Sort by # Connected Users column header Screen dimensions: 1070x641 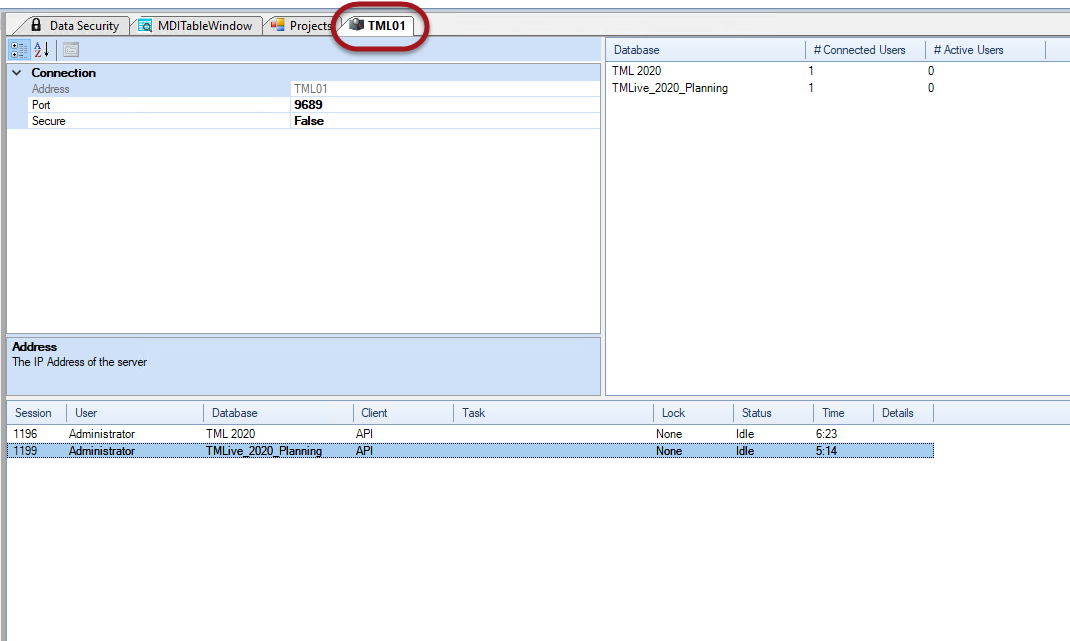coord(865,50)
